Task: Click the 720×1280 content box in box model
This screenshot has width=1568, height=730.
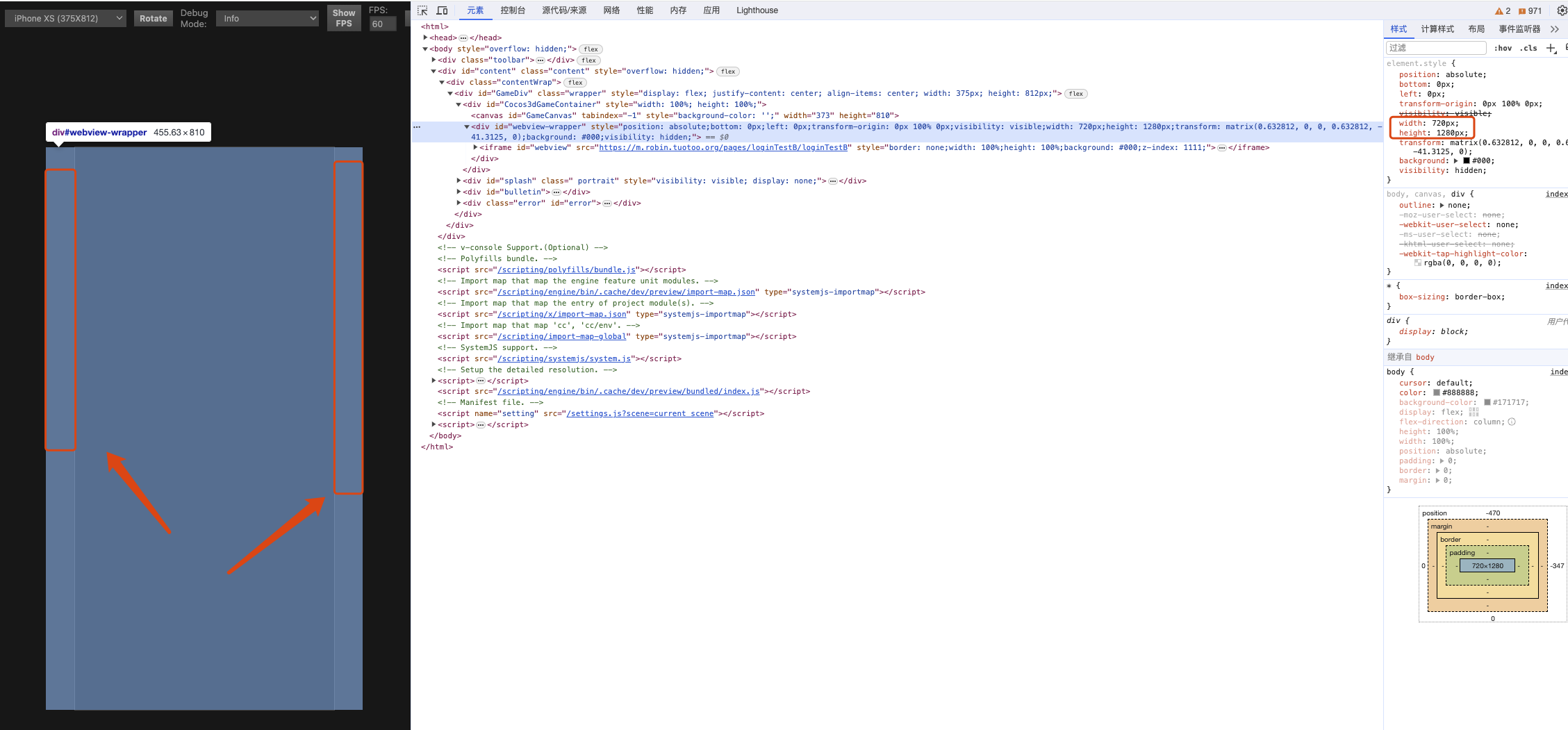Action: click(x=1487, y=566)
